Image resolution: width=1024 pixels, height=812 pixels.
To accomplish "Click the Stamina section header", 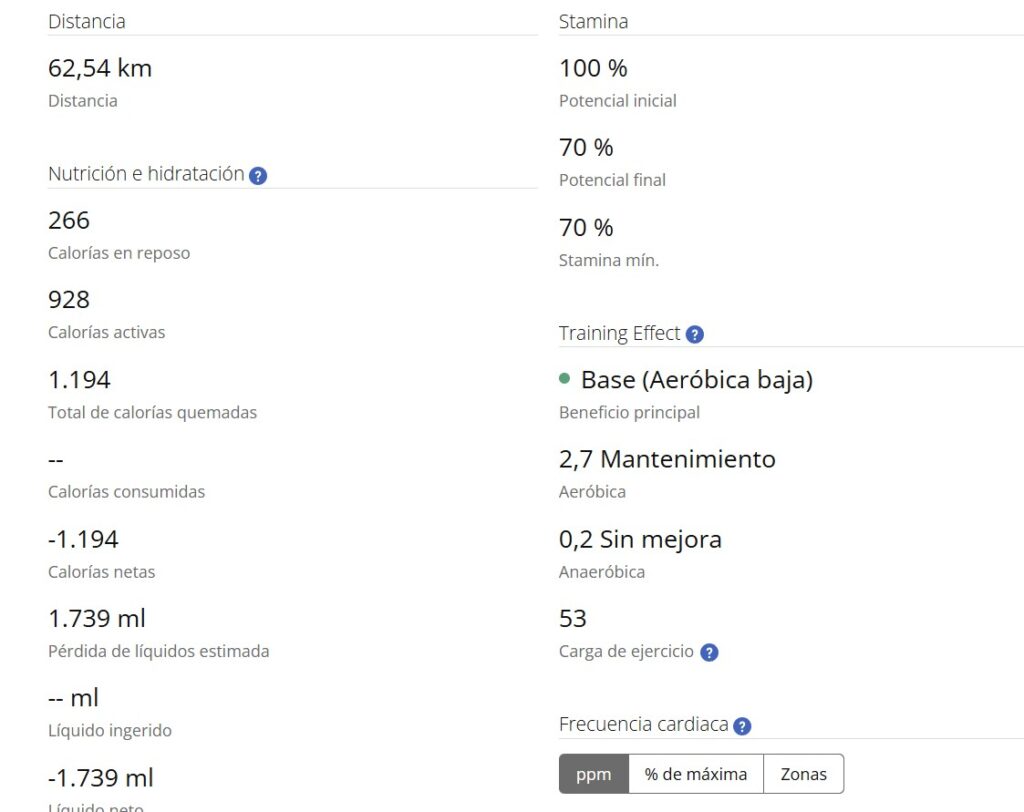I will coord(593,21).
